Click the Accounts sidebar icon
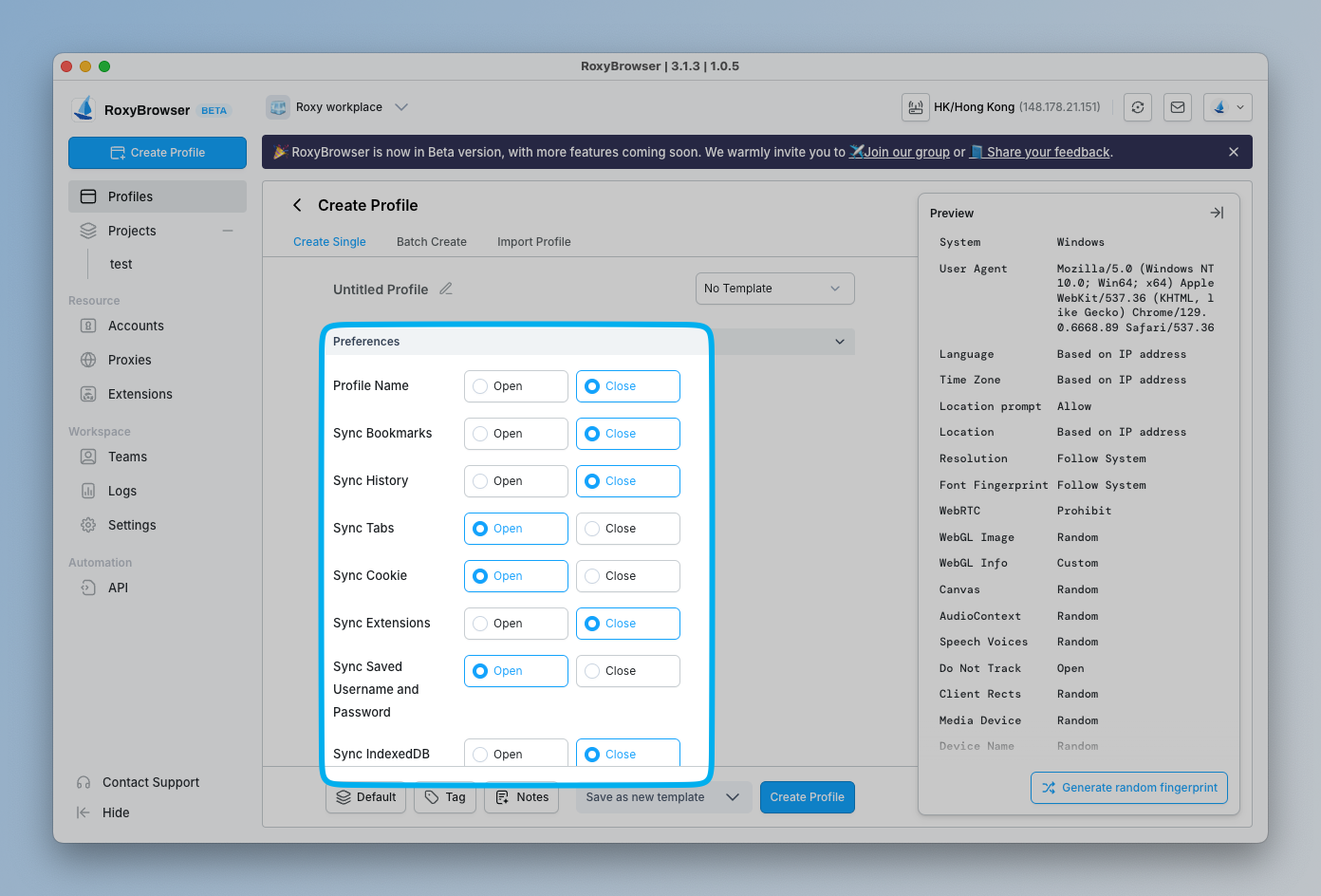 [x=88, y=326]
